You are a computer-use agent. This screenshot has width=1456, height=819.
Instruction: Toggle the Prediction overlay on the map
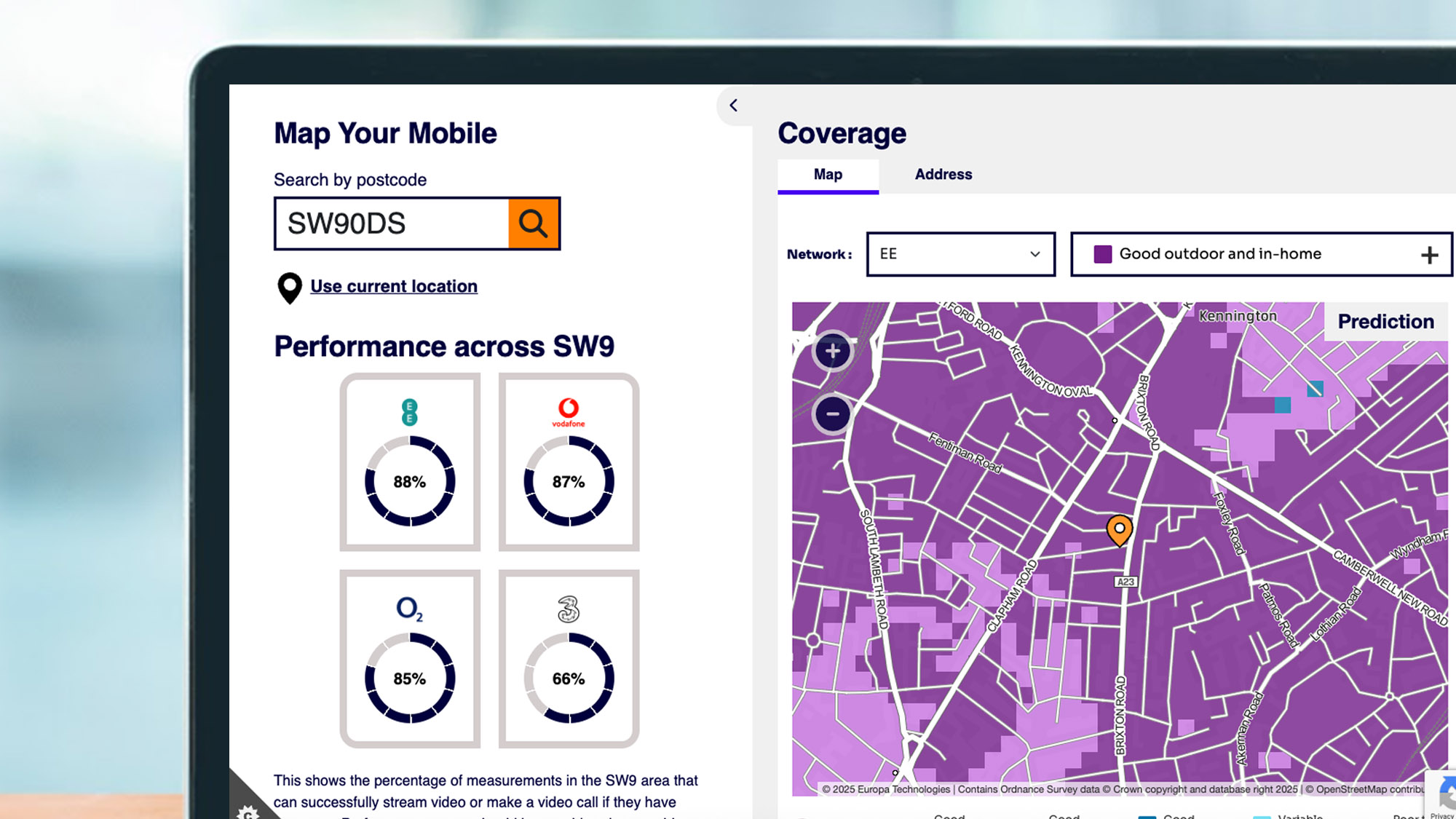(x=1385, y=321)
